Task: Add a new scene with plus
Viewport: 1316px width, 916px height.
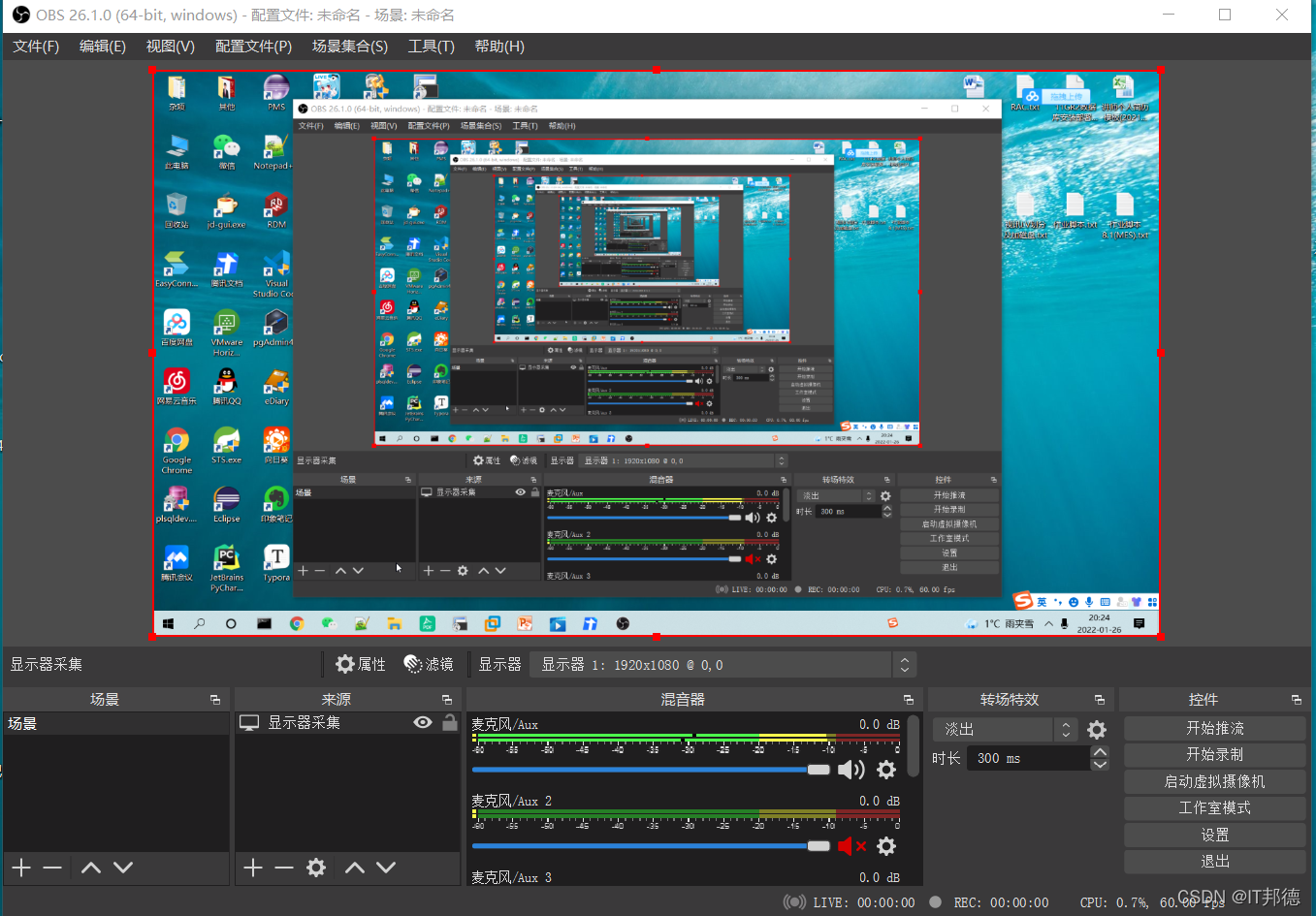Action: pos(21,868)
